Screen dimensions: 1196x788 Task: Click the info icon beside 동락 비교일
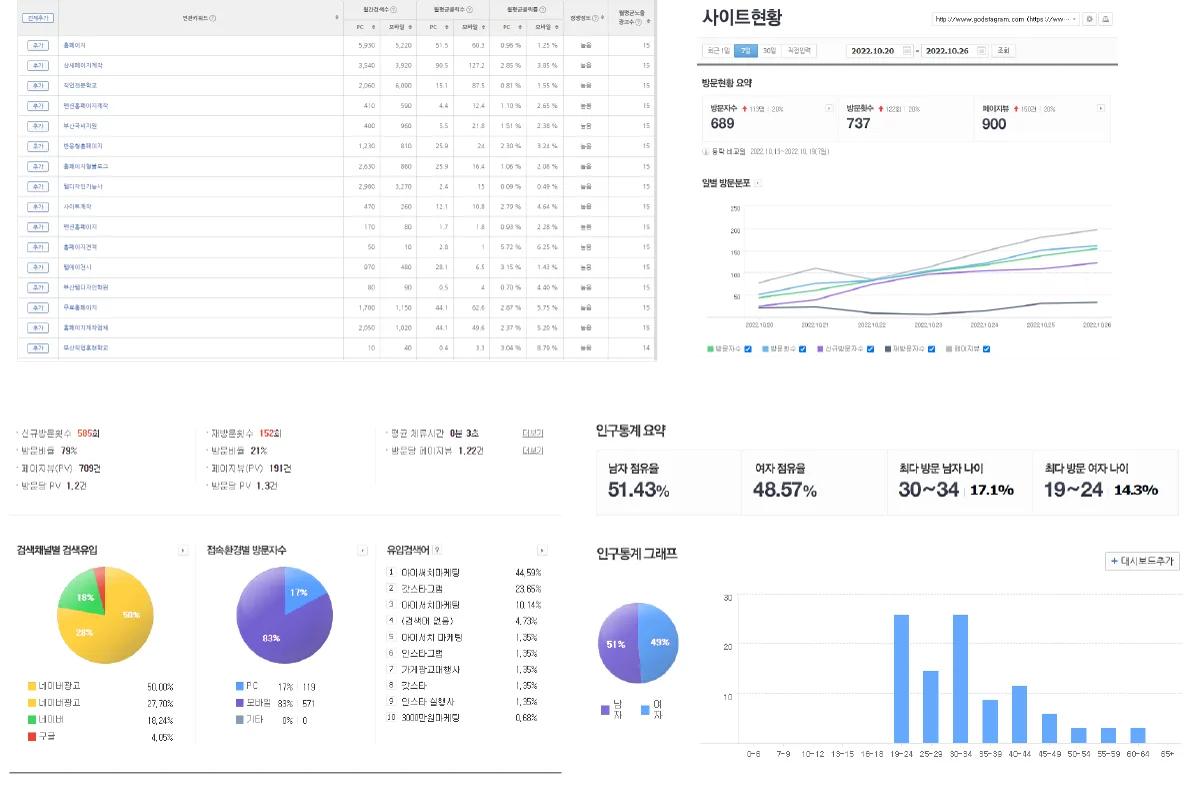click(x=706, y=152)
